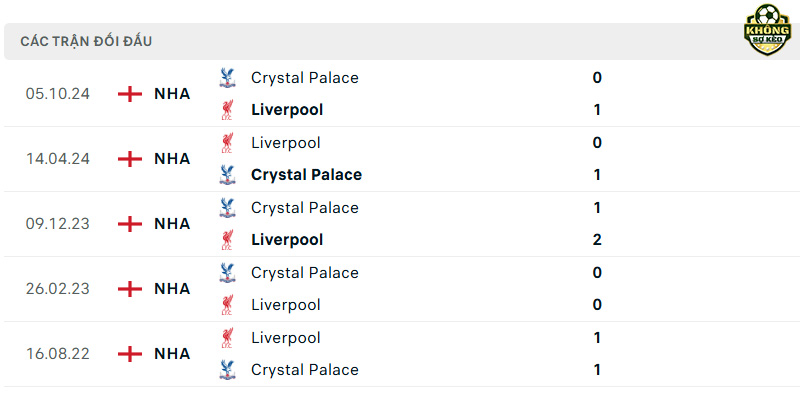The height and width of the screenshot is (400, 800).
Task: Select the NHA league label for 16.08.22
Action: [172, 354]
